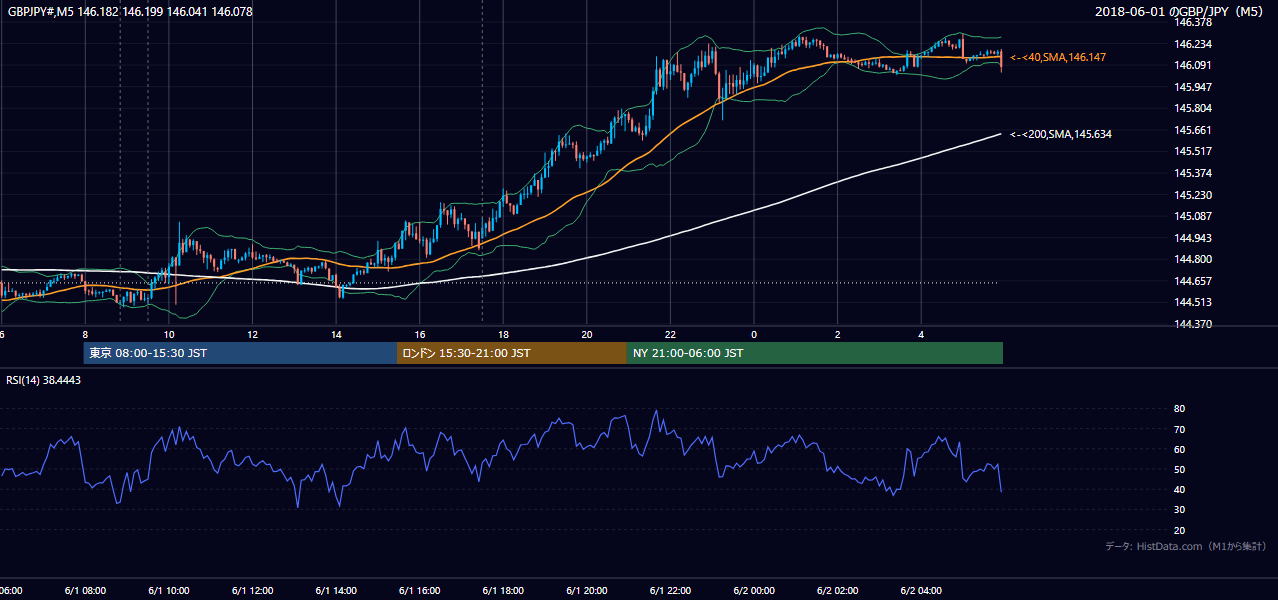Click the bottom time label 6/2 00:00
1278x600 pixels.
pos(754,591)
